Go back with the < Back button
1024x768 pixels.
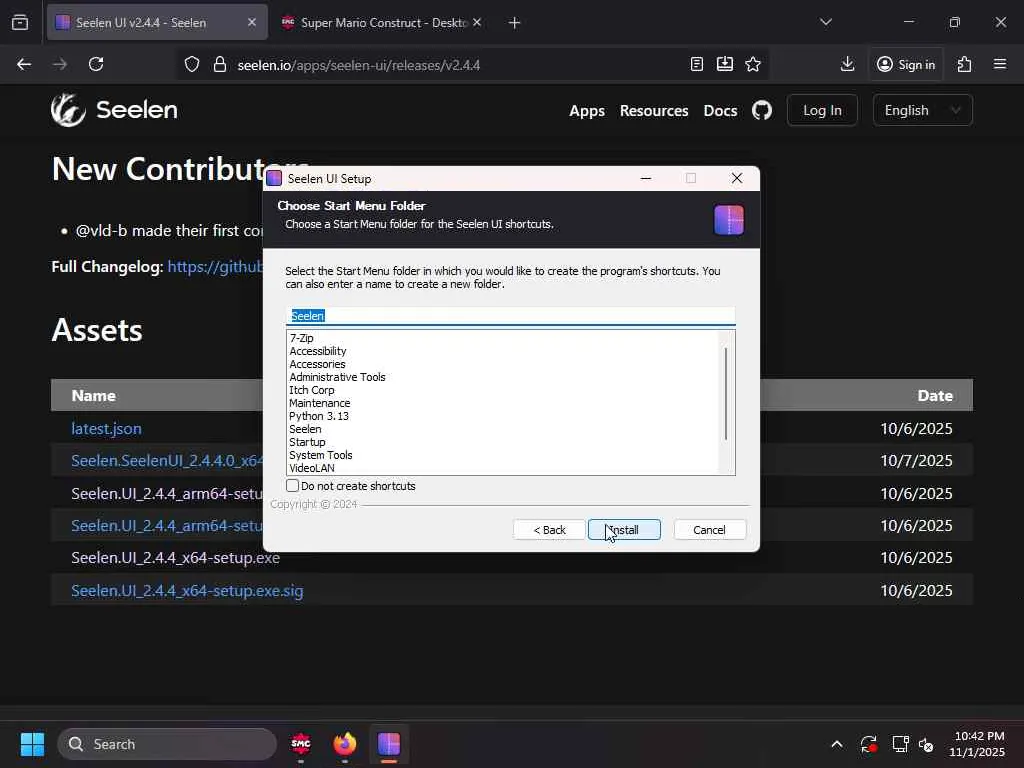(549, 530)
